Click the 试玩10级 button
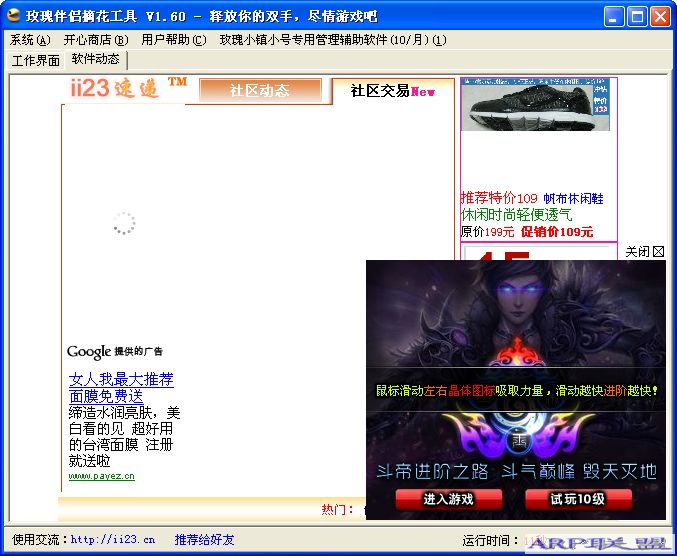677x556 pixels. (578, 499)
